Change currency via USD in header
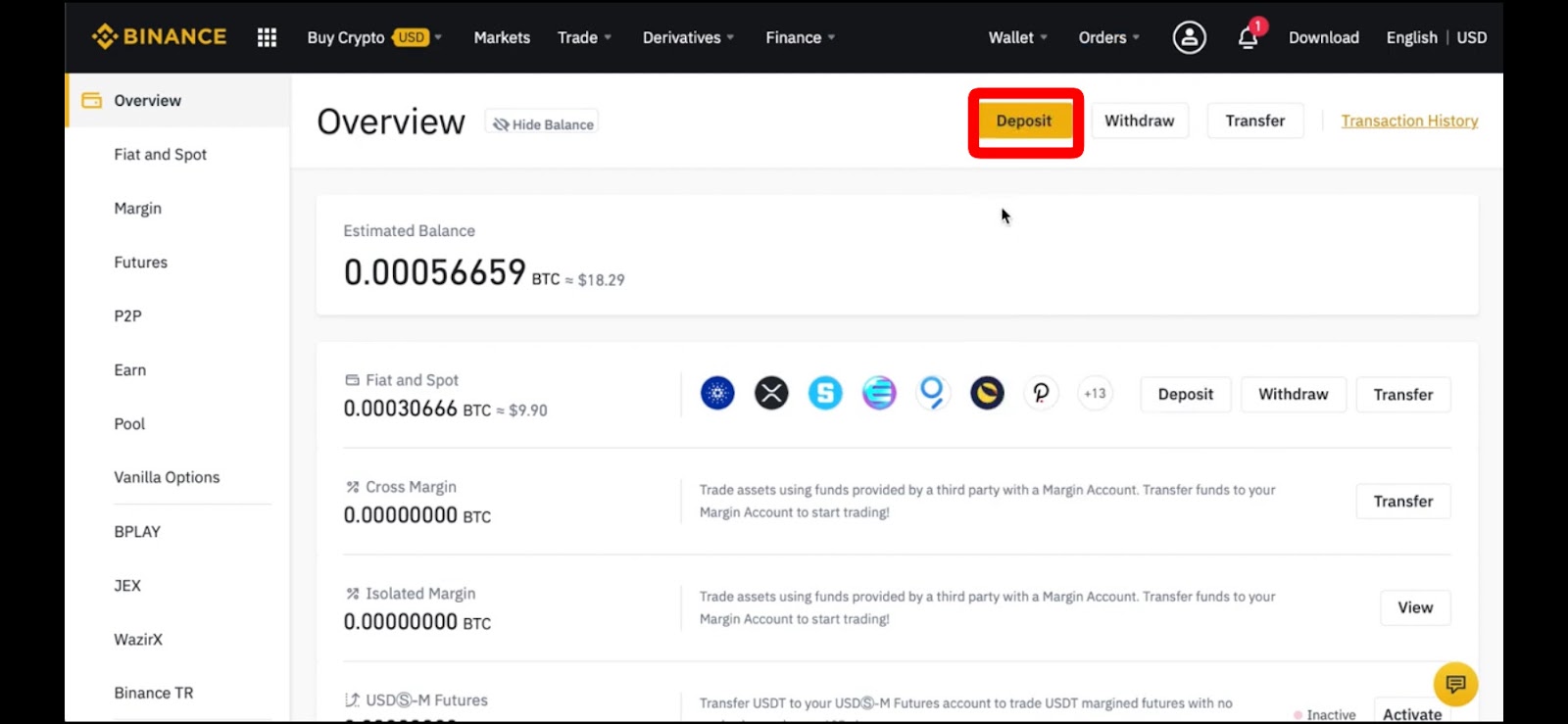1568x724 pixels. (x=1471, y=37)
